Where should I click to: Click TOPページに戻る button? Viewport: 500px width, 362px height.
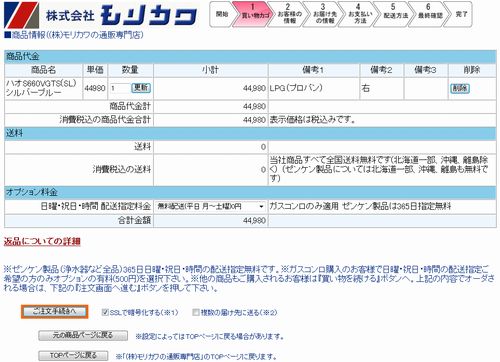(x=73, y=356)
